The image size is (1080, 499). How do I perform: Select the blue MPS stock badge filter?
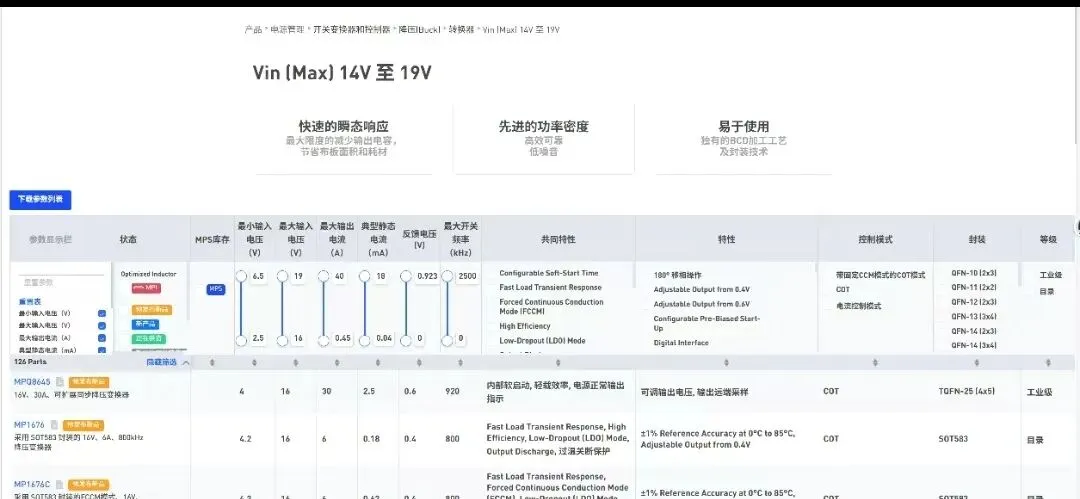[216, 289]
